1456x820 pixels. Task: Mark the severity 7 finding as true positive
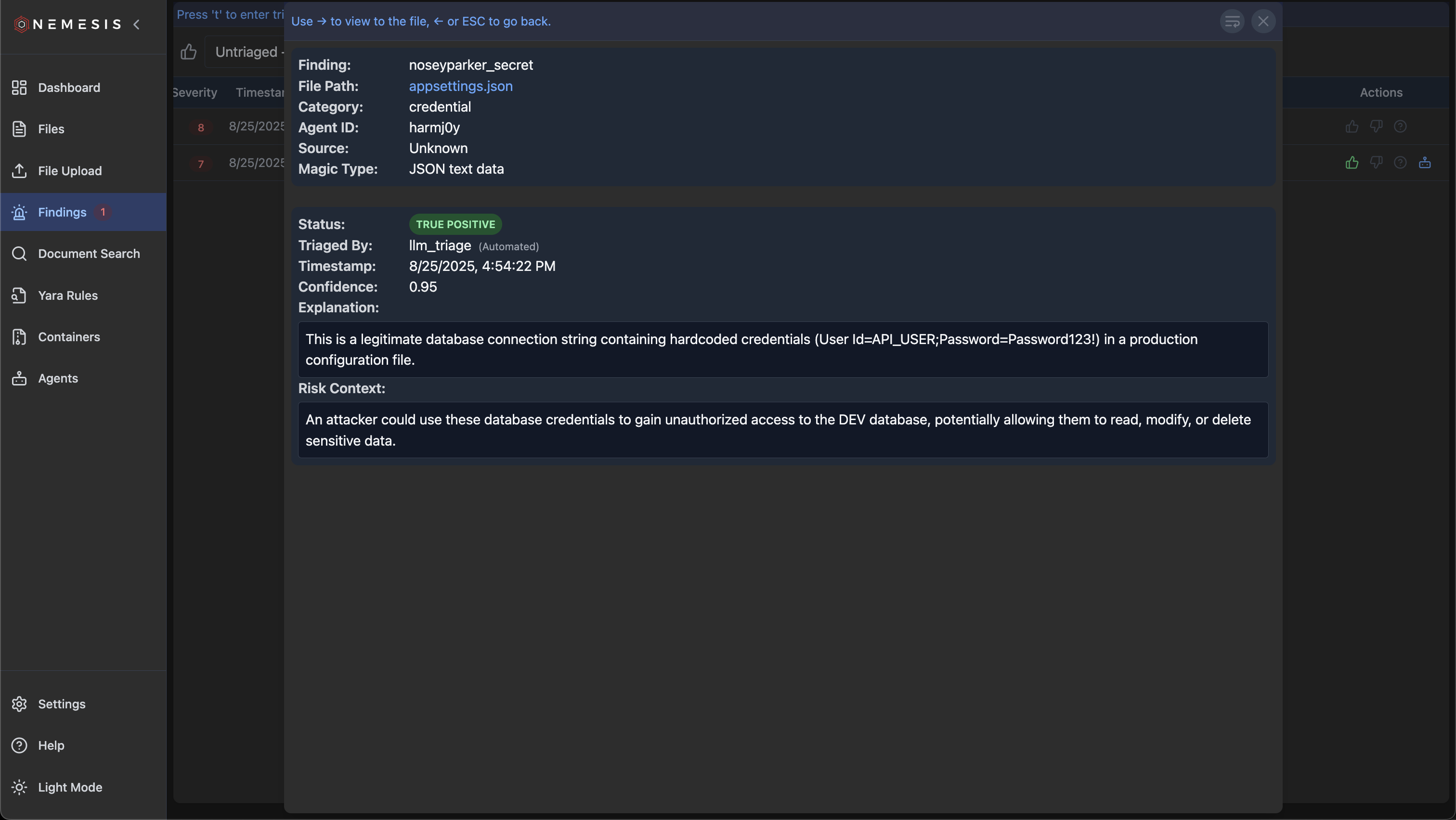(1352, 163)
